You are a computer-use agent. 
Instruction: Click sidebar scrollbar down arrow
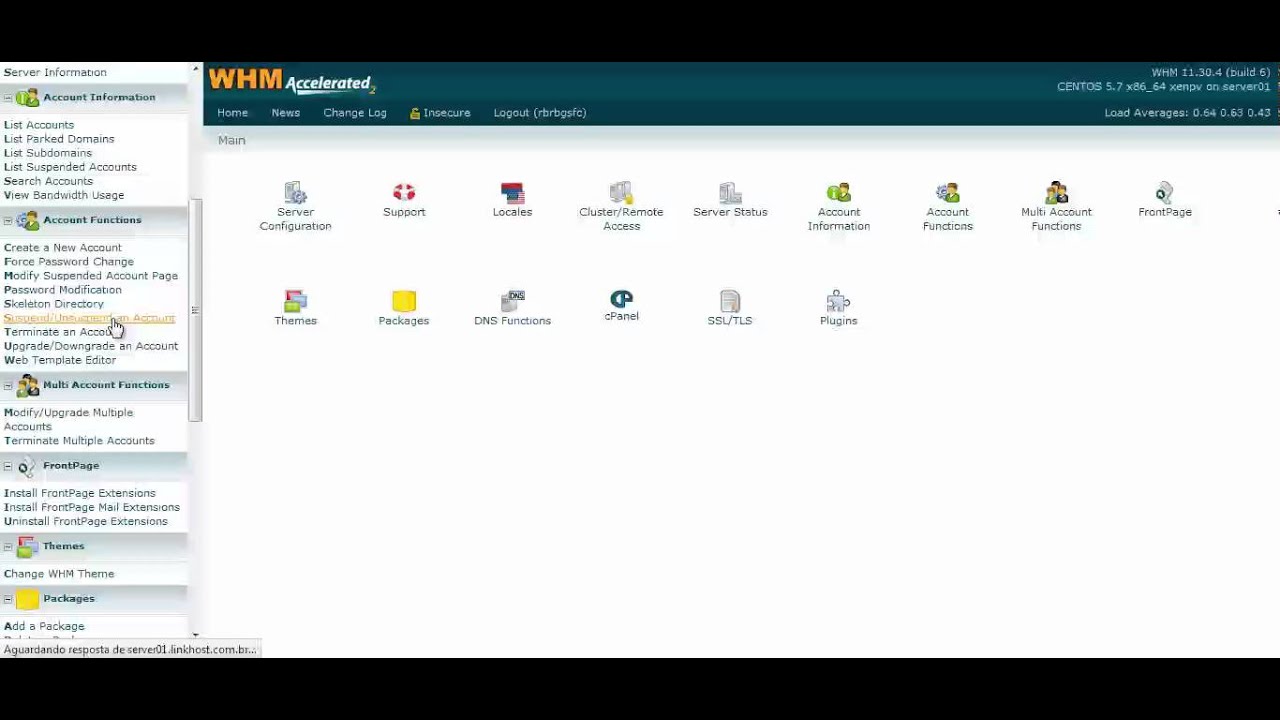click(x=195, y=635)
